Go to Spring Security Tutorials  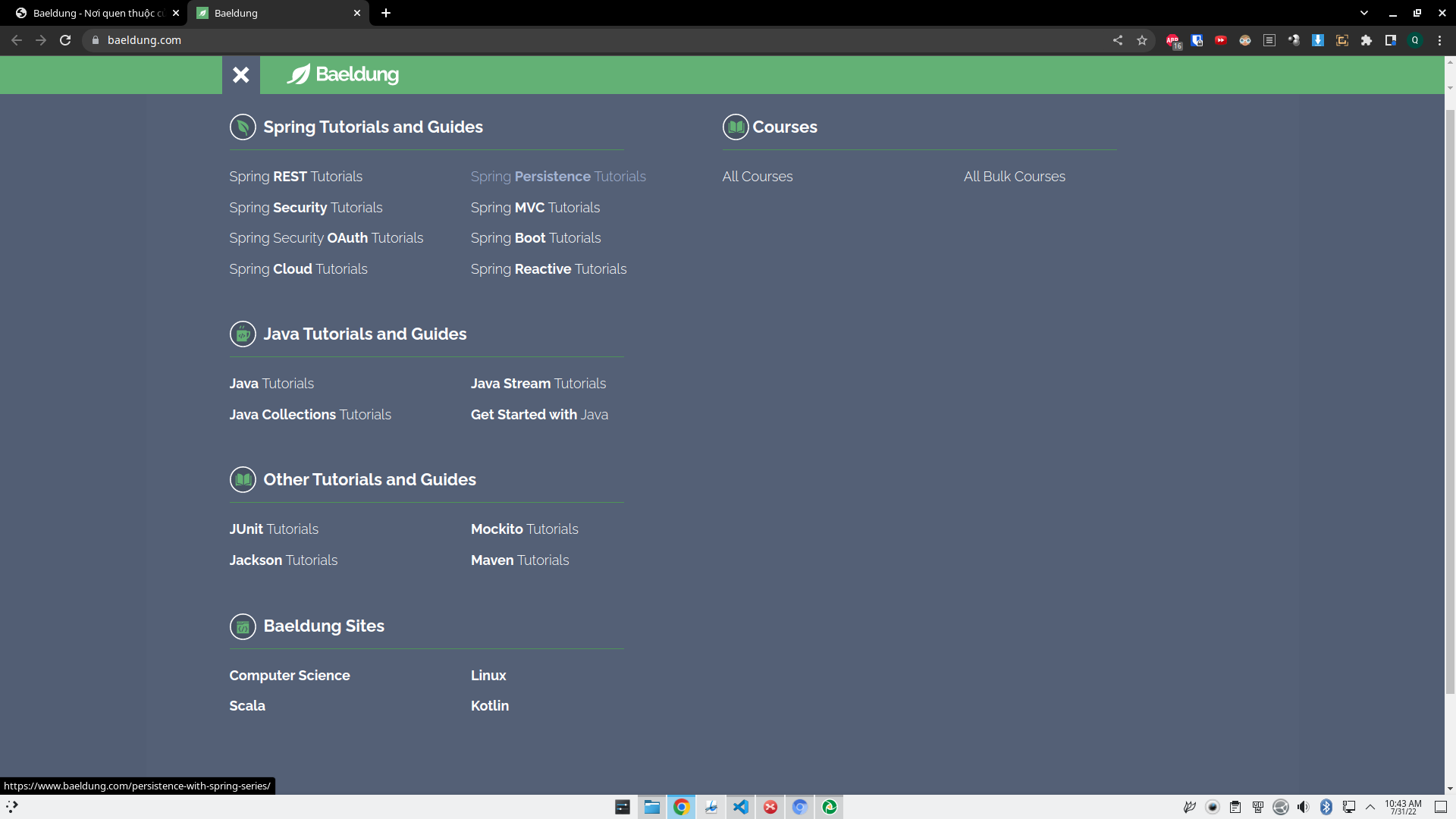click(306, 208)
